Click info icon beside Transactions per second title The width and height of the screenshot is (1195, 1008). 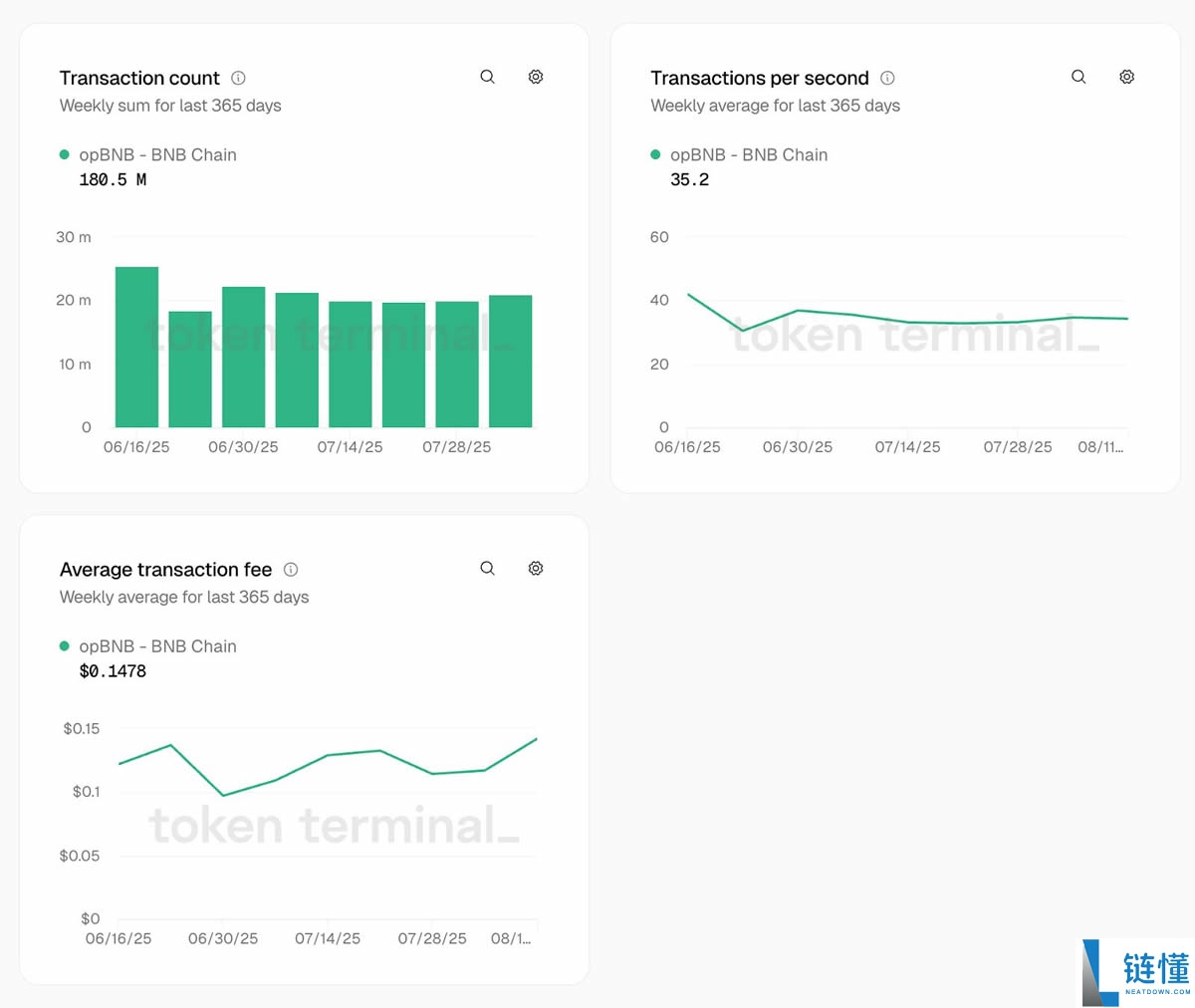(887, 78)
